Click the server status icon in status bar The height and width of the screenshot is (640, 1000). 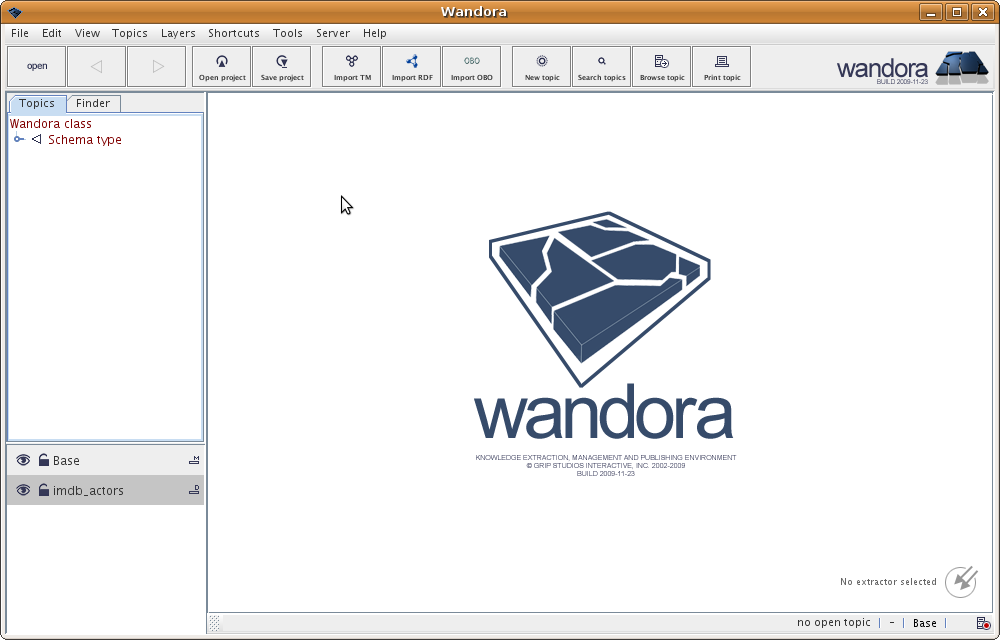pos(981,623)
